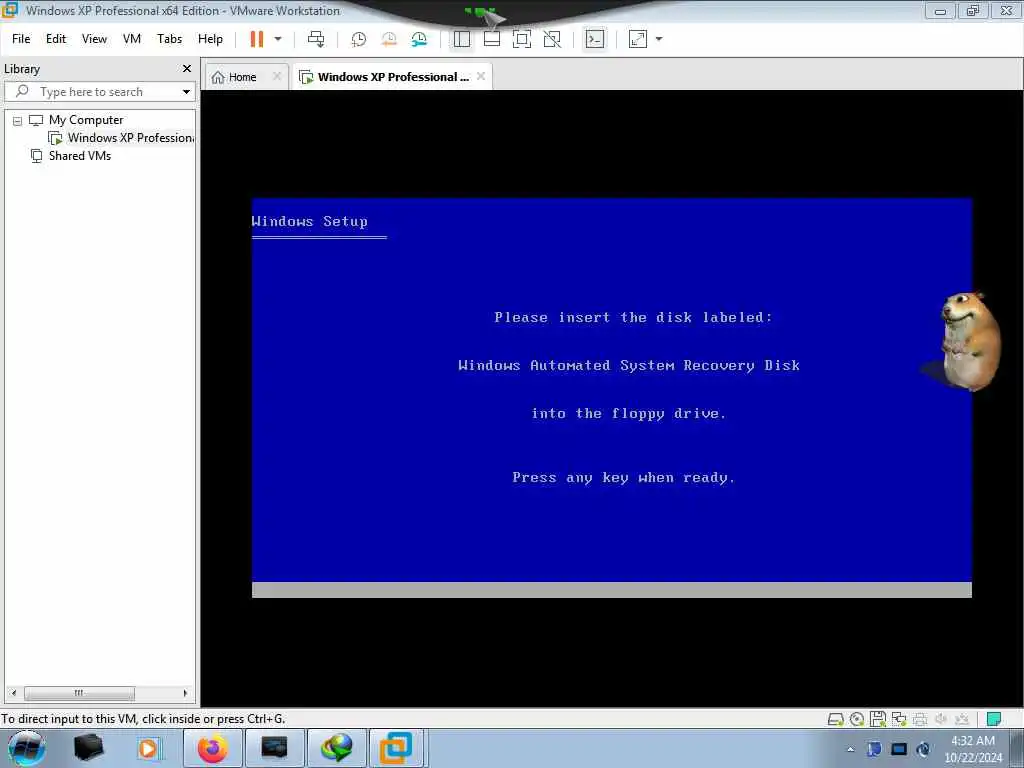Click the orange Suspend/Pause VM button

coord(257,39)
